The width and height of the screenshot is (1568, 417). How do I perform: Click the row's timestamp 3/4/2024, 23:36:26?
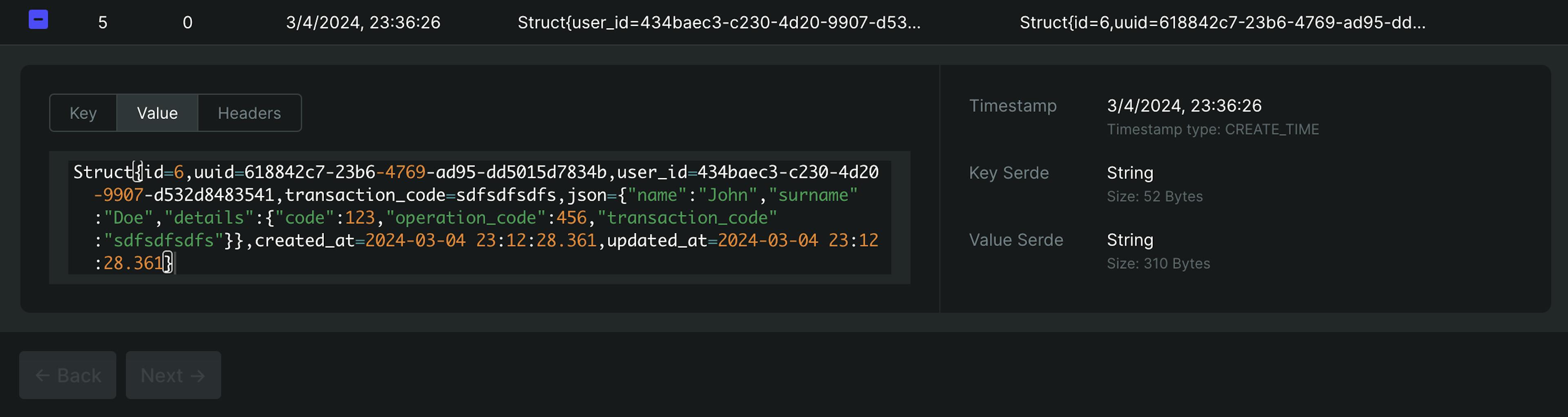[x=363, y=22]
